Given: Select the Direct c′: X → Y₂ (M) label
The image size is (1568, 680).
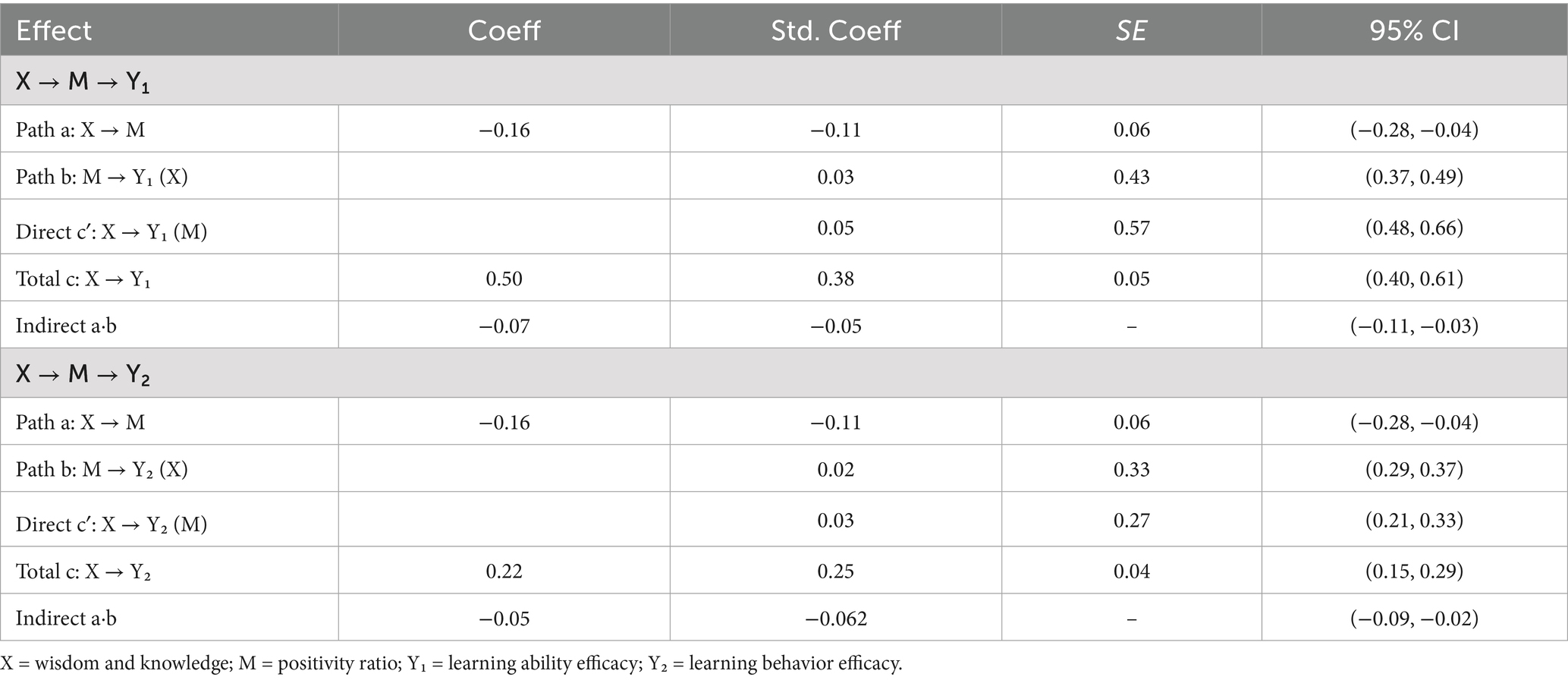Looking at the screenshot, I should pyautogui.click(x=112, y=524).
